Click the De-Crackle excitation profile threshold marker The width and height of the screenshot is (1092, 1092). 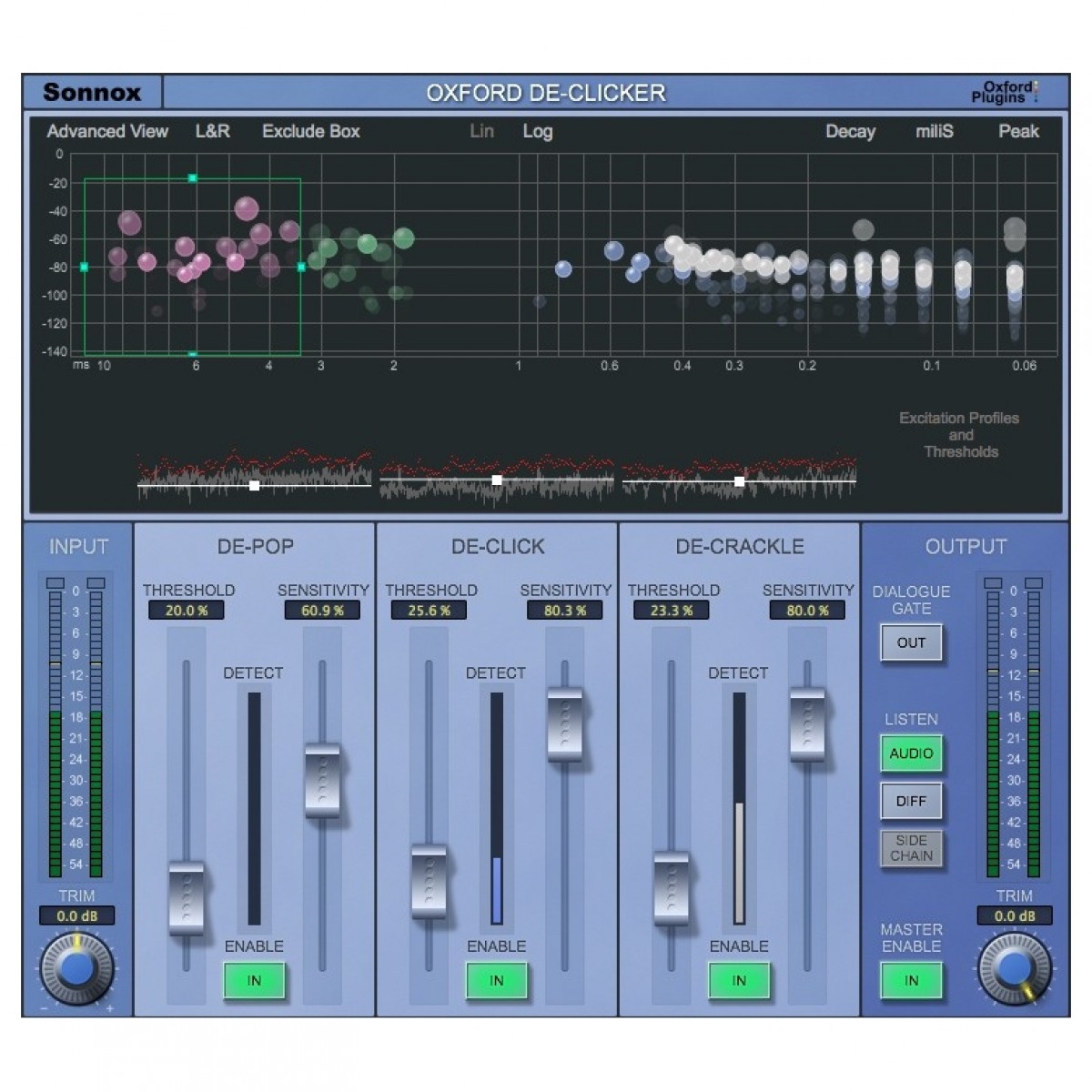tap(739, 481)
